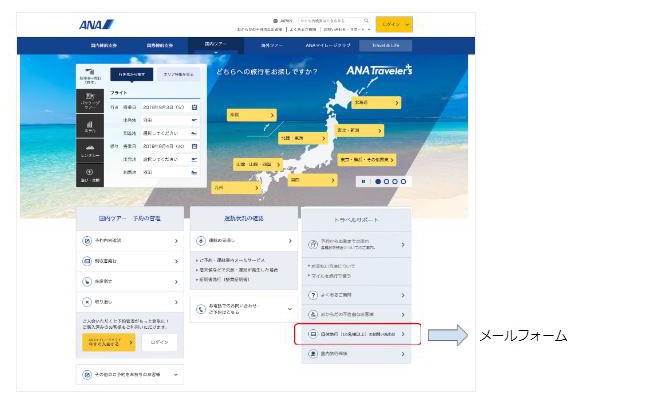Click the yellow join-now membership button
This screenshot has width=647, height=400.
point(109,343)
